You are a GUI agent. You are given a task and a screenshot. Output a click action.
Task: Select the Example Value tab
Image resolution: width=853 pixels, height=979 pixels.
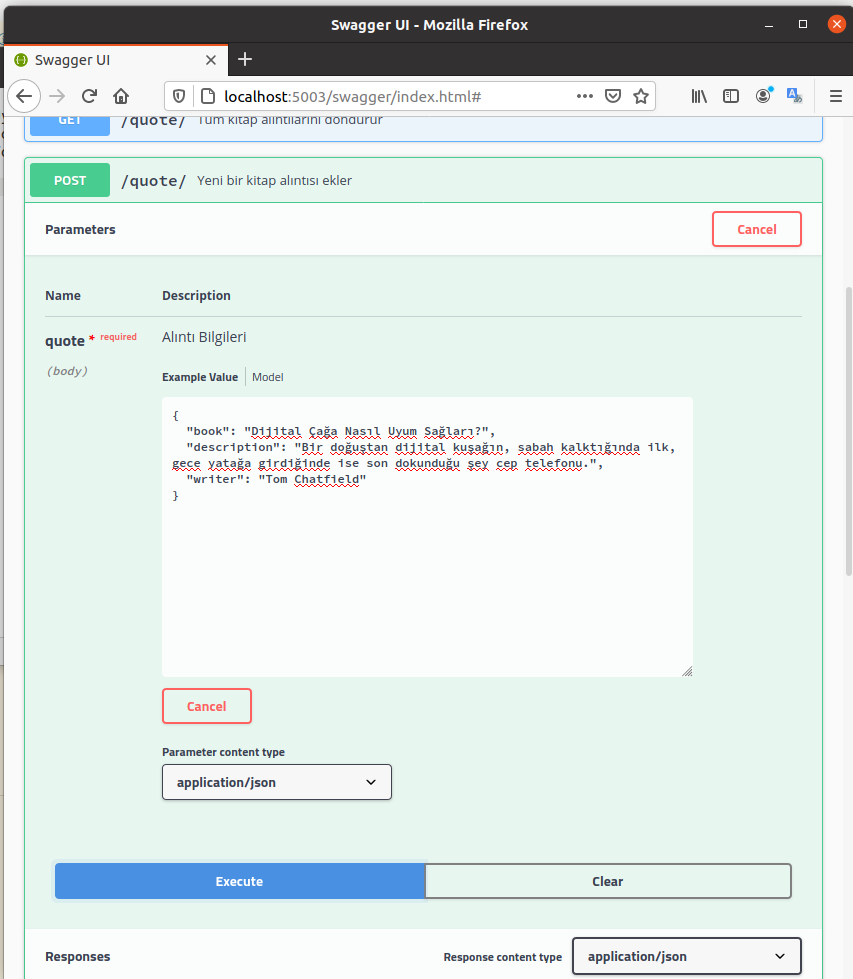pyautogui.click(x=200, y=377)
